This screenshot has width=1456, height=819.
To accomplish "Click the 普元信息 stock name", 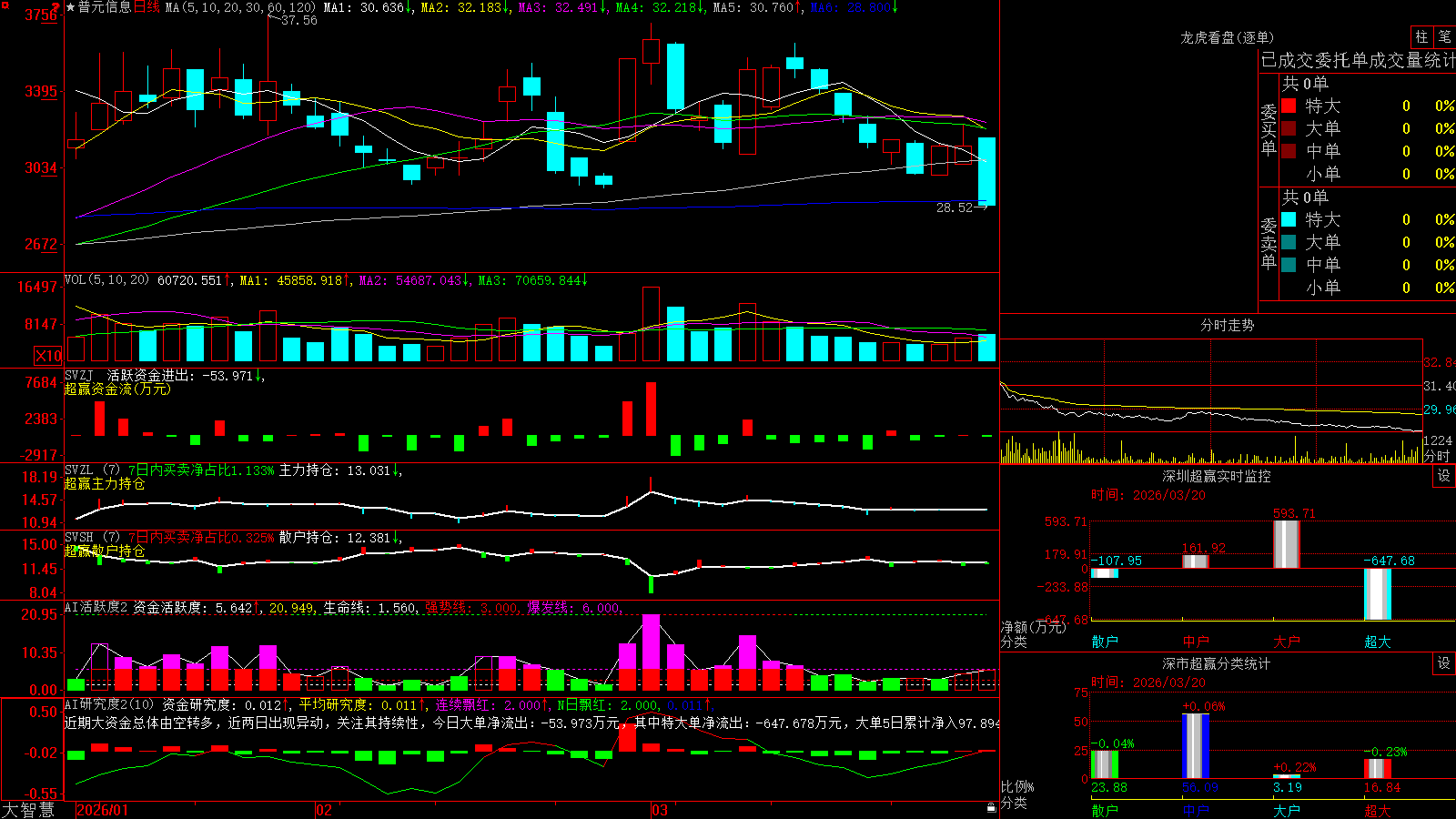I will coord(105,7).
